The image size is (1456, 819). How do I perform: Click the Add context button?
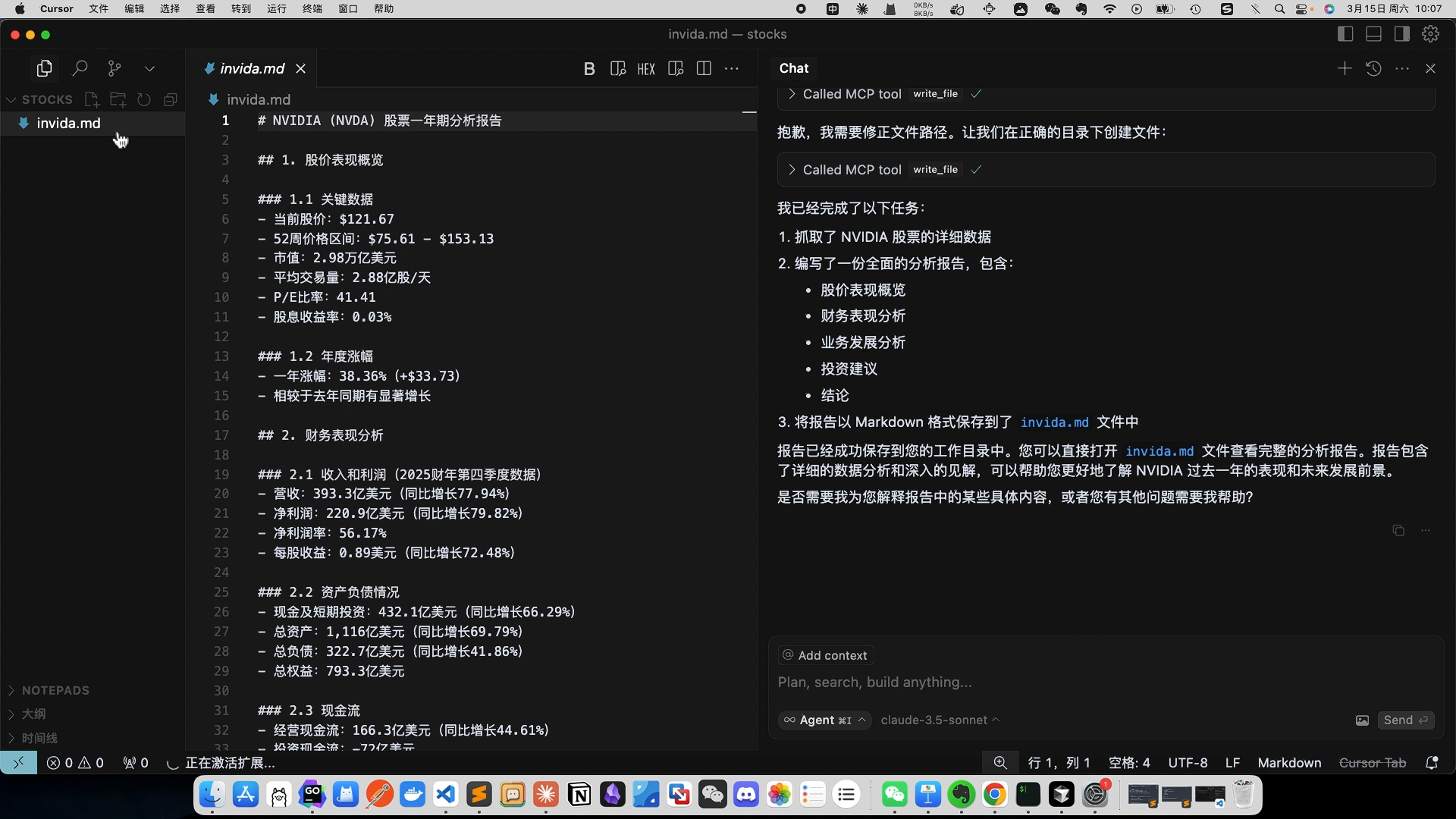point(825,655)
